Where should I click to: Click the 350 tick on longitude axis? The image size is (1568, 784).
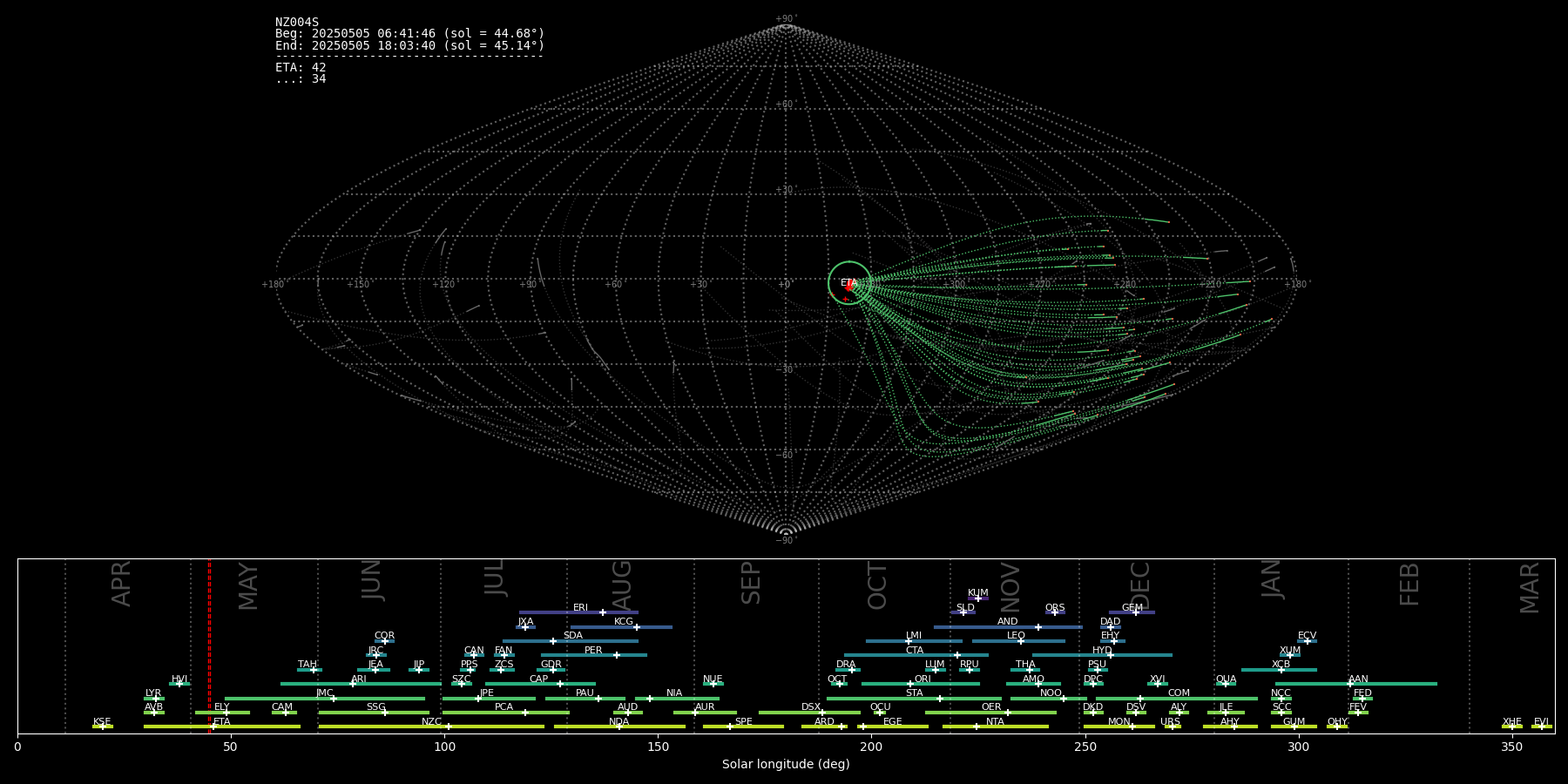point(1512,747)
